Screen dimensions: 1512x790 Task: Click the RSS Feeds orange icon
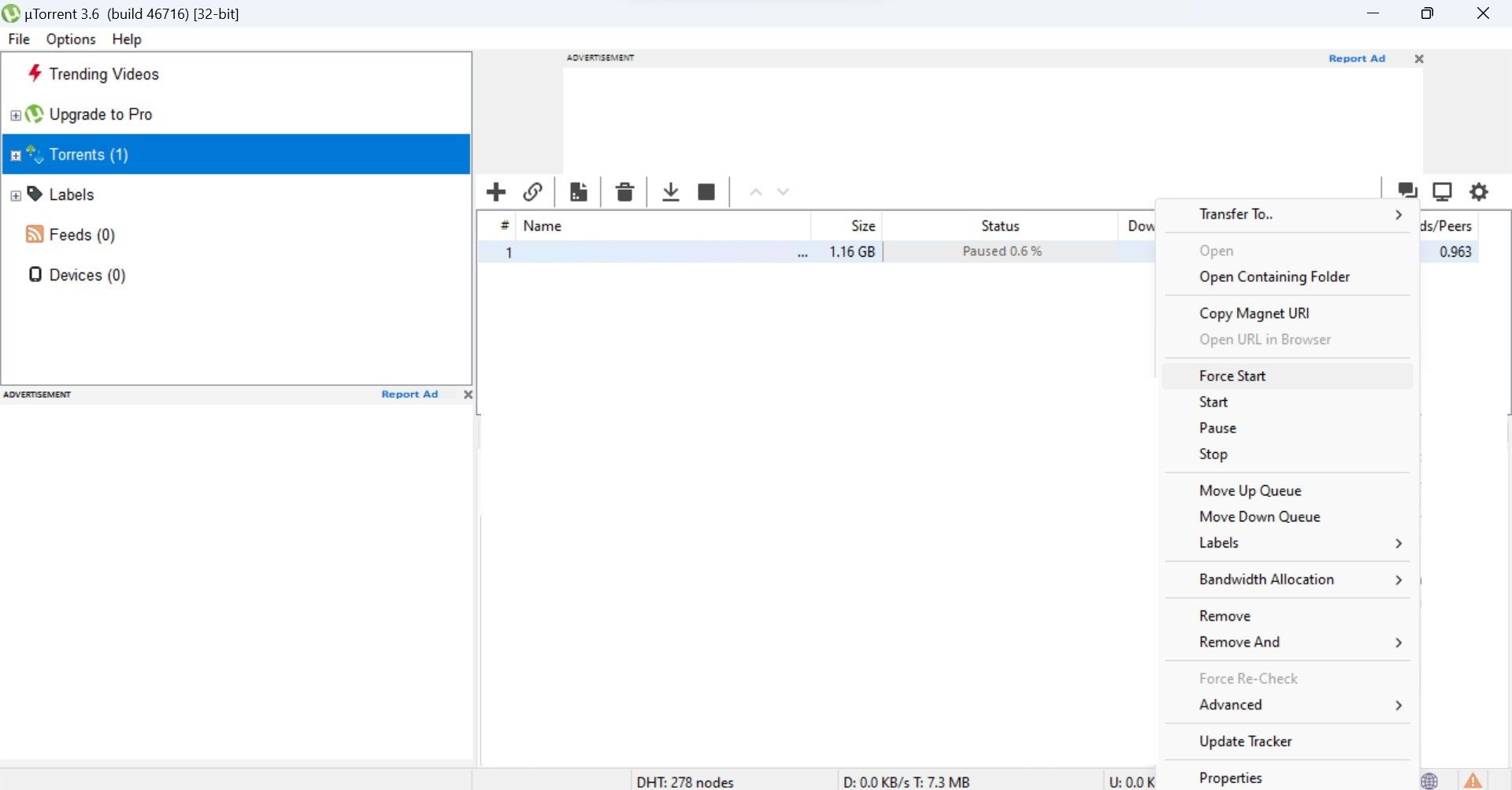[35, 234]
